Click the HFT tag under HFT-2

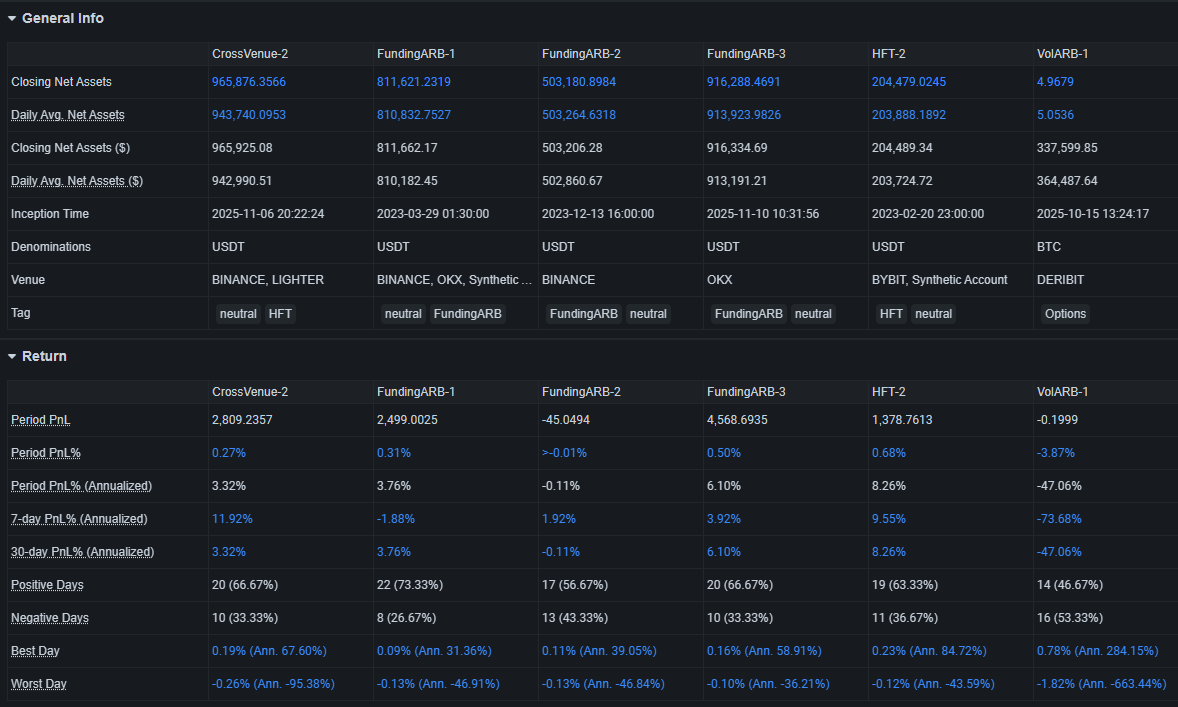(891, 314)
